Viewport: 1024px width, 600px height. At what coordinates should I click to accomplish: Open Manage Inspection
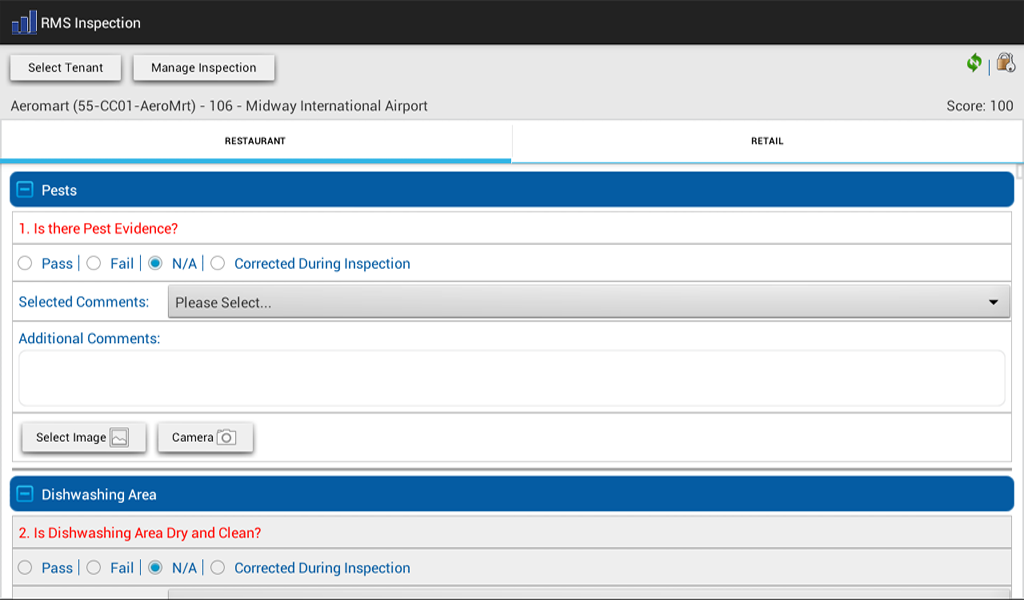(203, 67)
